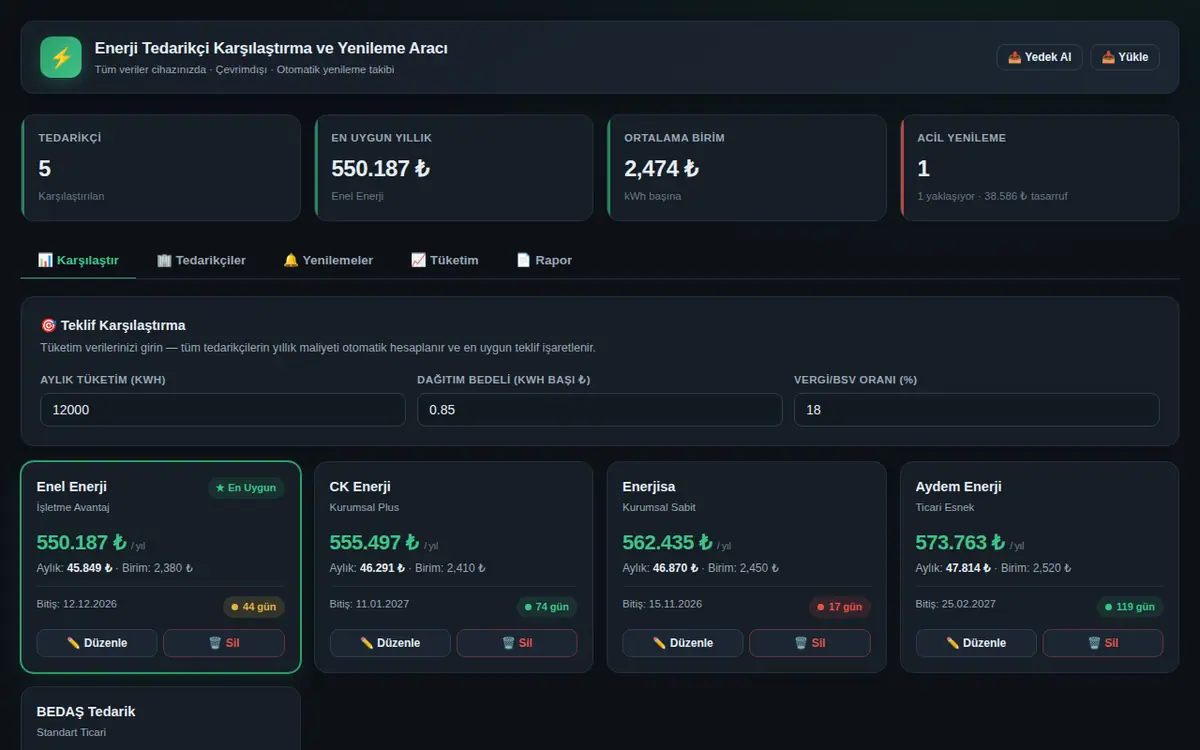Image resolution: width=1200 pixels, height=750 pixels.
Task: Delete the Enel Enerji offer
Action: [x=224, y=643]
